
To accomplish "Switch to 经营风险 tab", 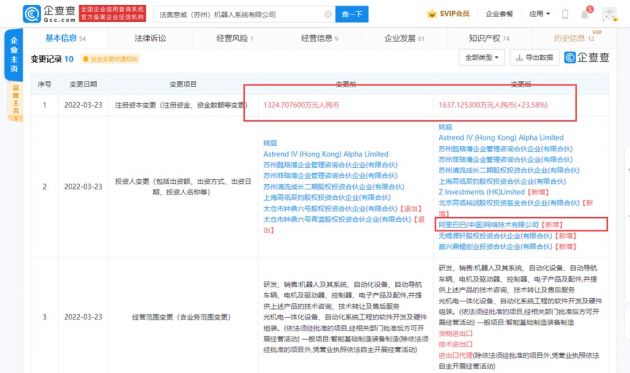I will tap(235, 38).
